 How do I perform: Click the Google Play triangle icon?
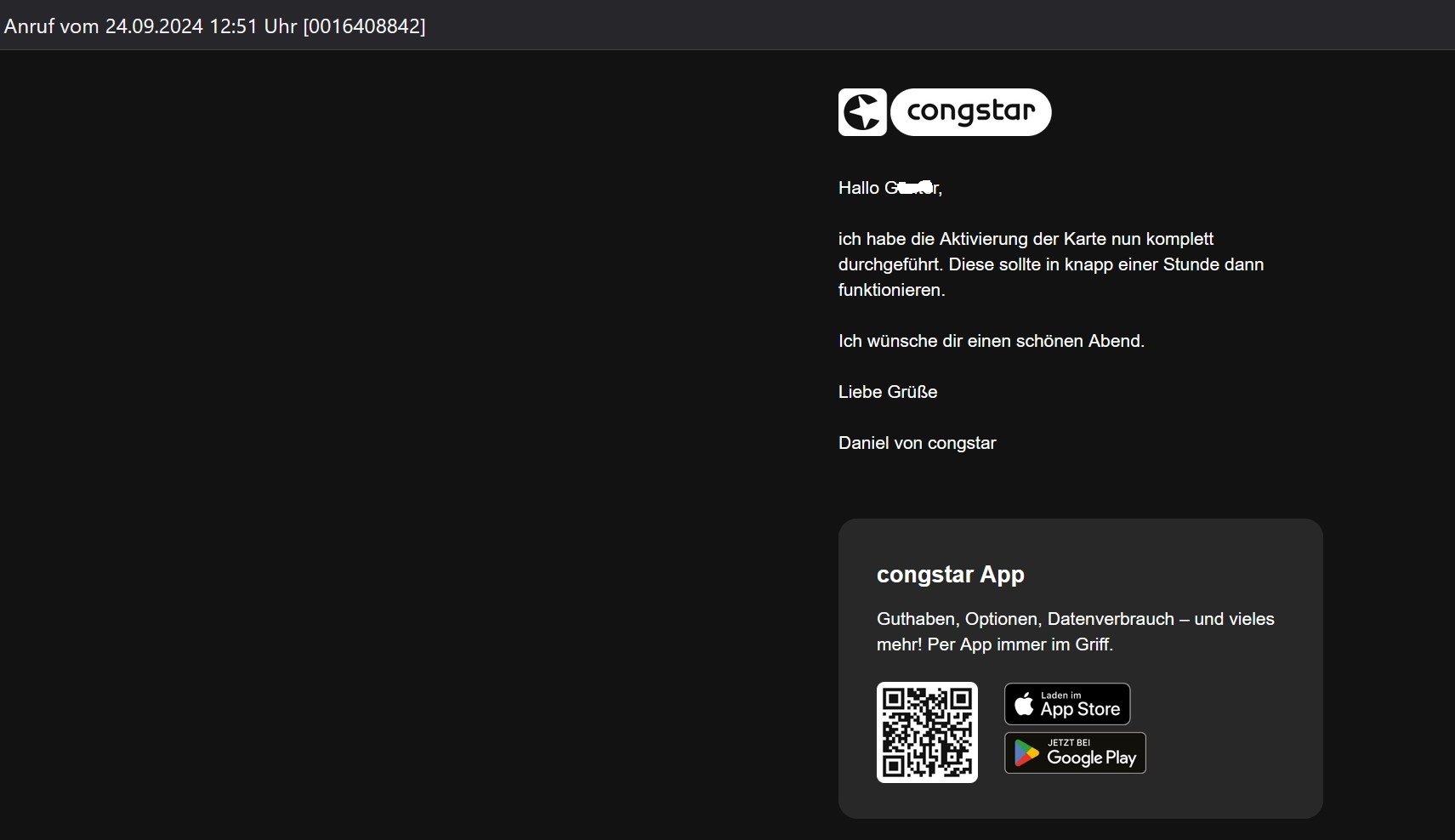1026,753
